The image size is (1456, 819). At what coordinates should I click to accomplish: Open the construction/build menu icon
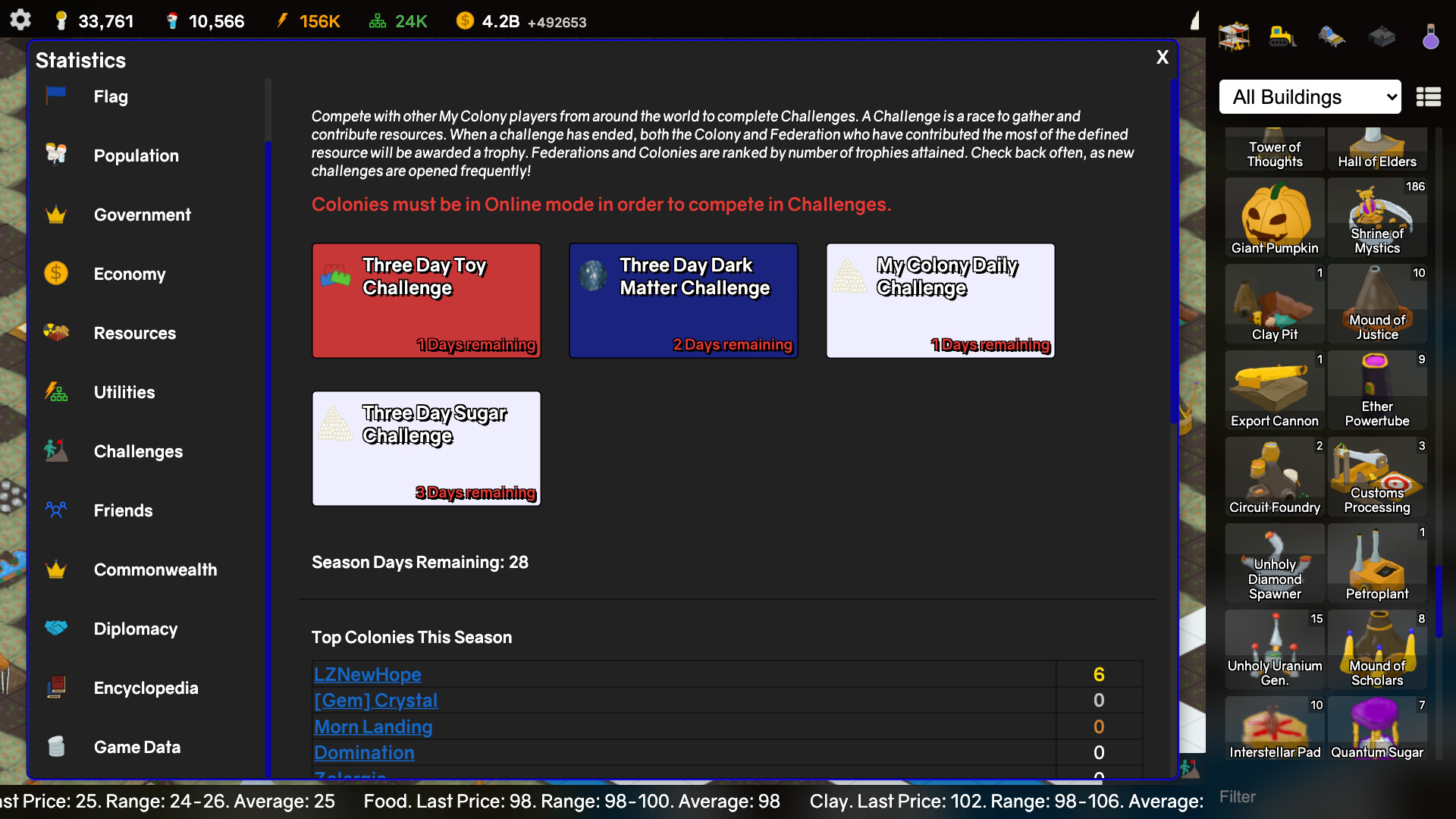[1235, 36]
